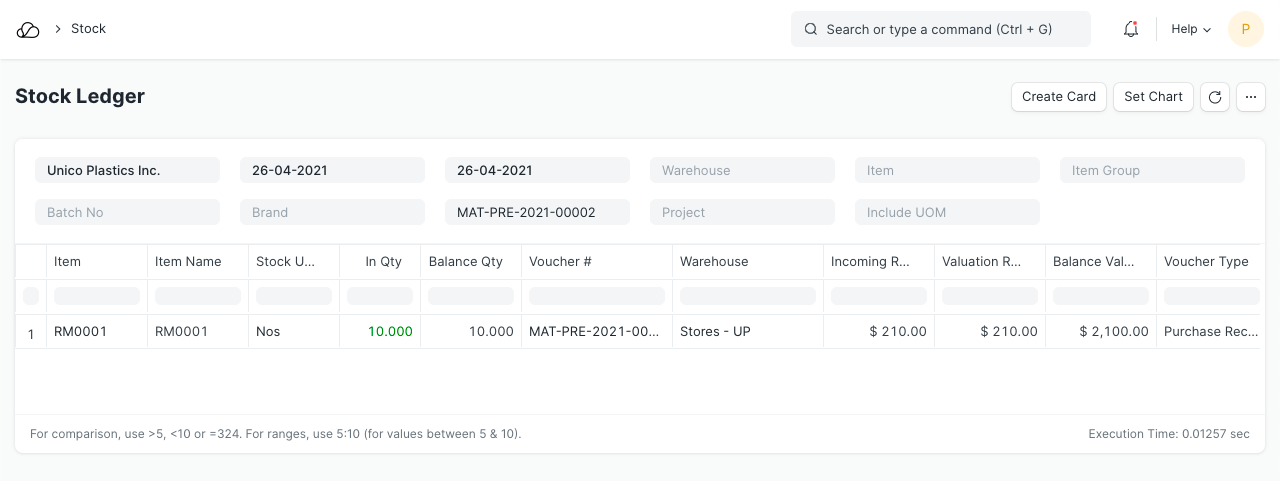The height and width of the screenshot is (481, 1280).
Task: Open the notifications bell
Action: pyautogui.click(x=1131, y=30)
